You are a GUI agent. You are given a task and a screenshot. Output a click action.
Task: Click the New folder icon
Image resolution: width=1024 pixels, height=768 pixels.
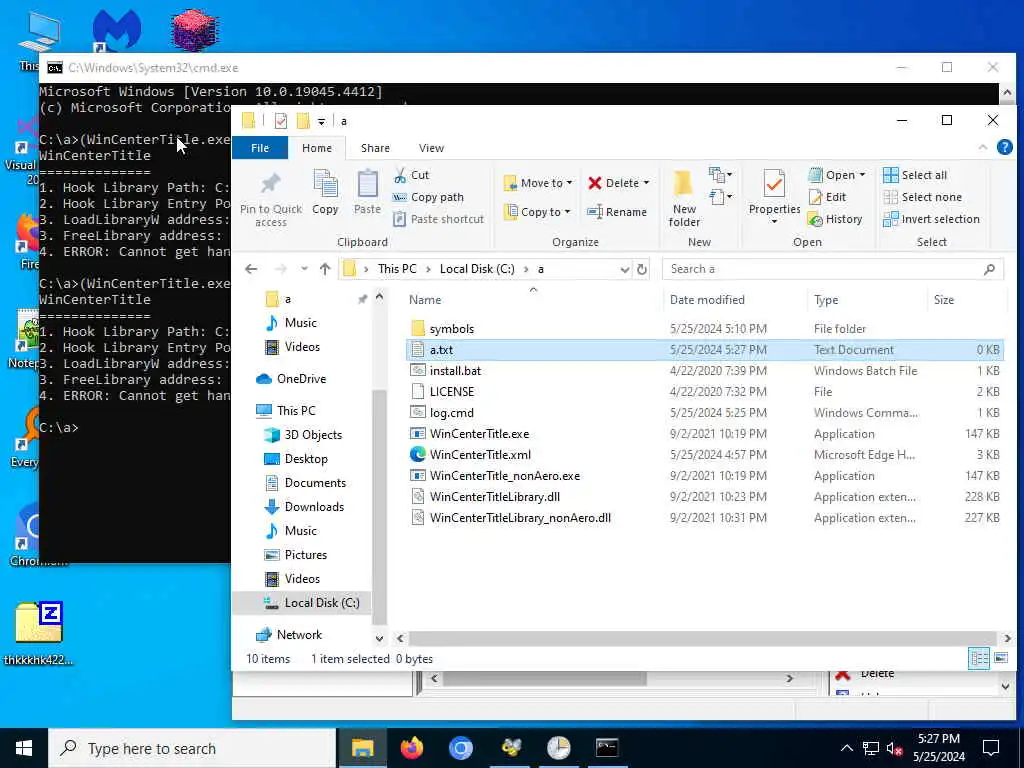tap(683, 184)
